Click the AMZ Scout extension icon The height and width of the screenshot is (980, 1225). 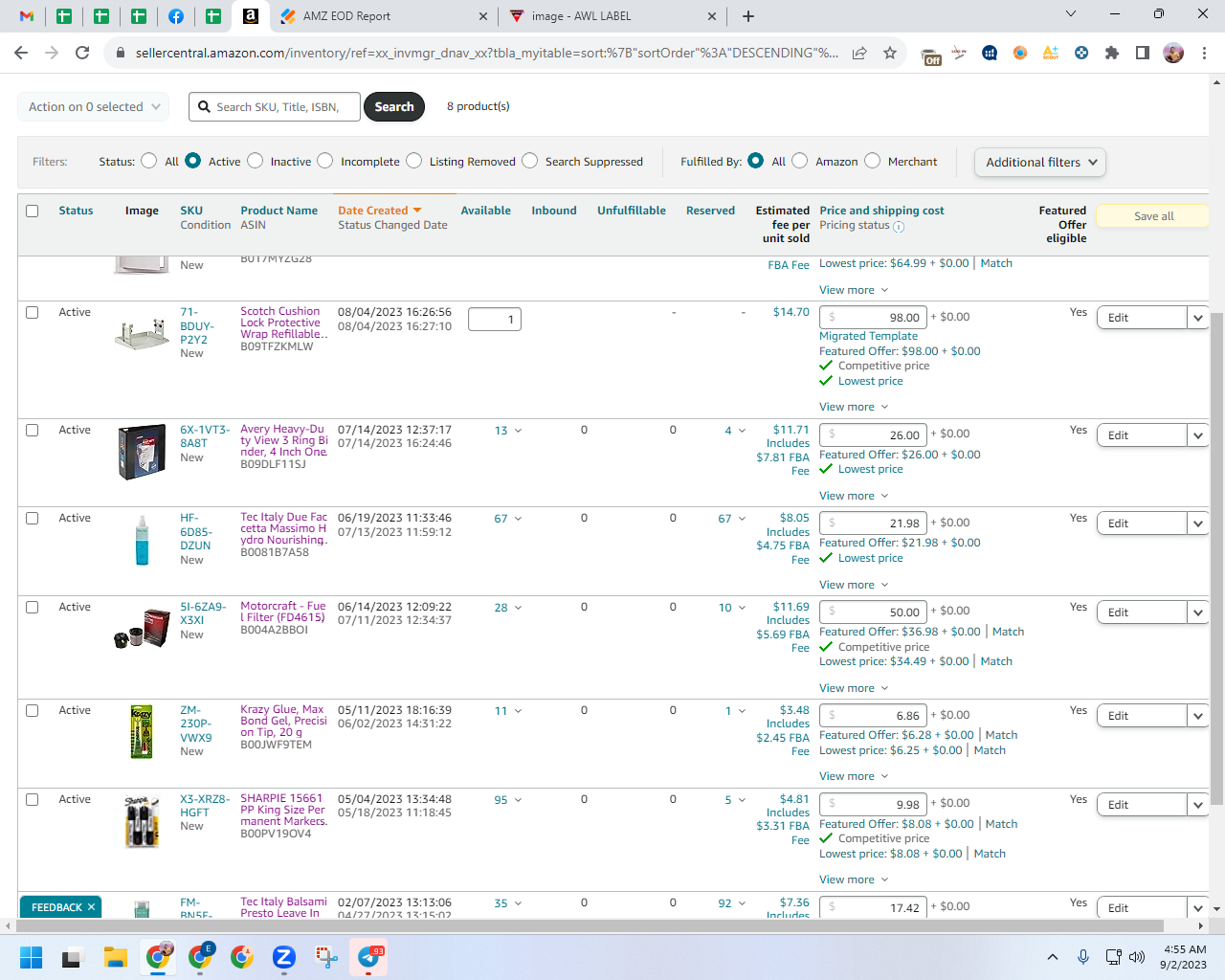tap(1051, 53)
